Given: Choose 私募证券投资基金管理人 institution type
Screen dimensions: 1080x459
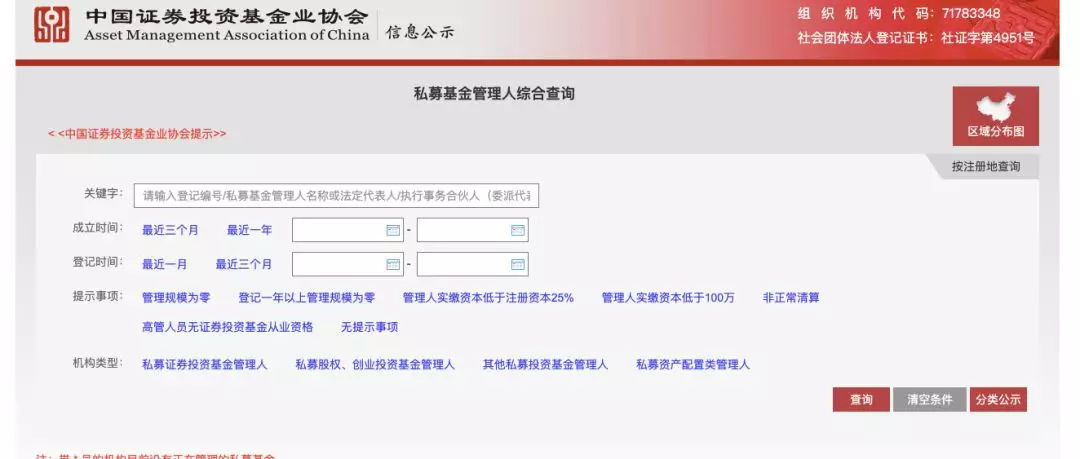Looking at the screenshot, I should [x=205, y=365].
